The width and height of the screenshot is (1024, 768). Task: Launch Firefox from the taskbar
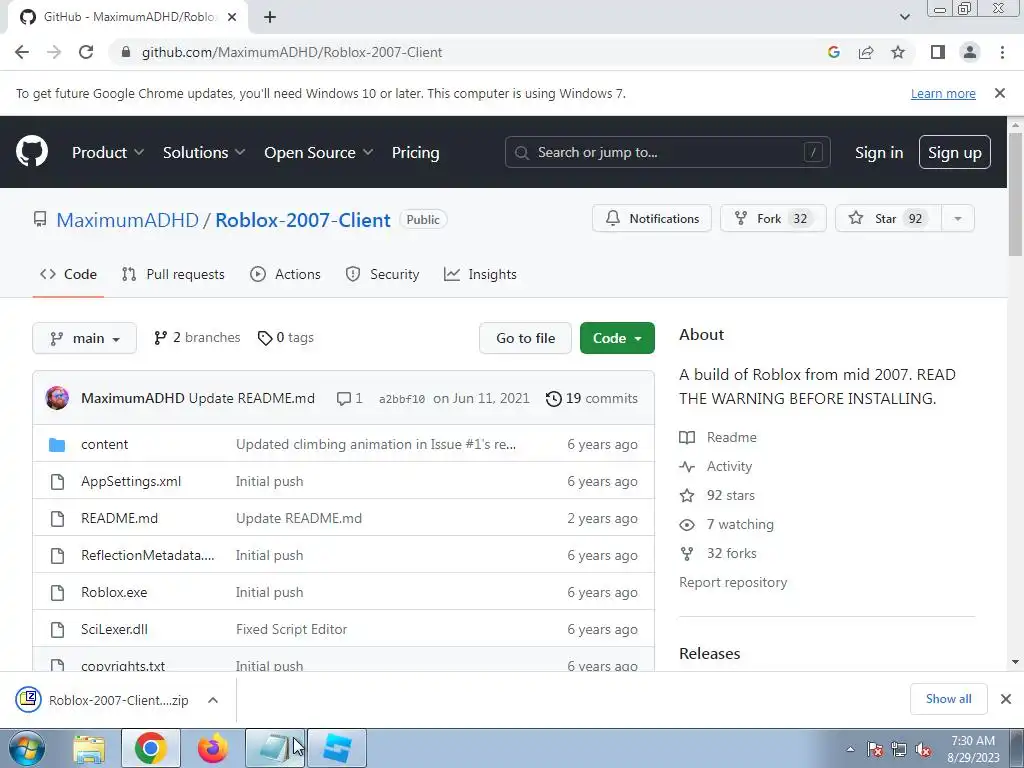212,748
